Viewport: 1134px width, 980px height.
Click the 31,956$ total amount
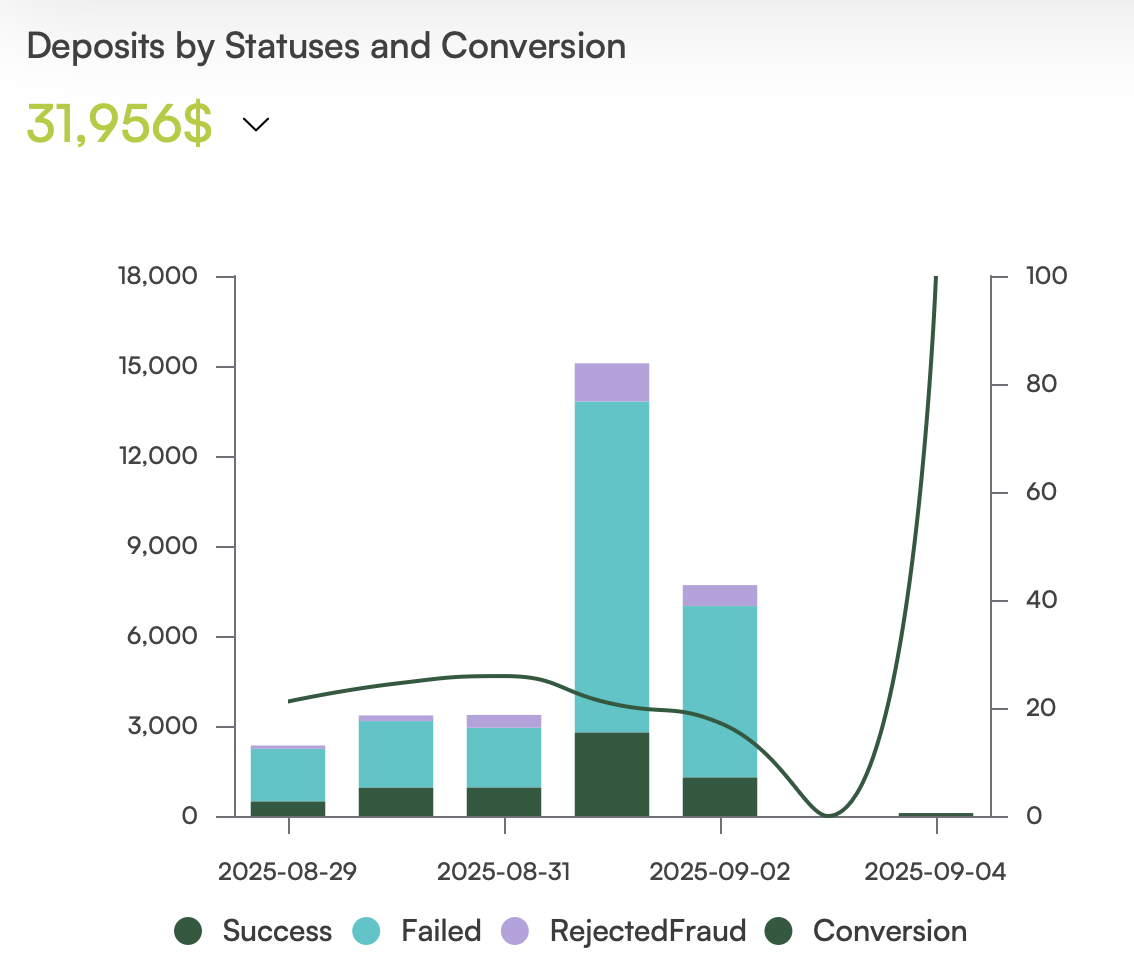[x=119, y=124]
